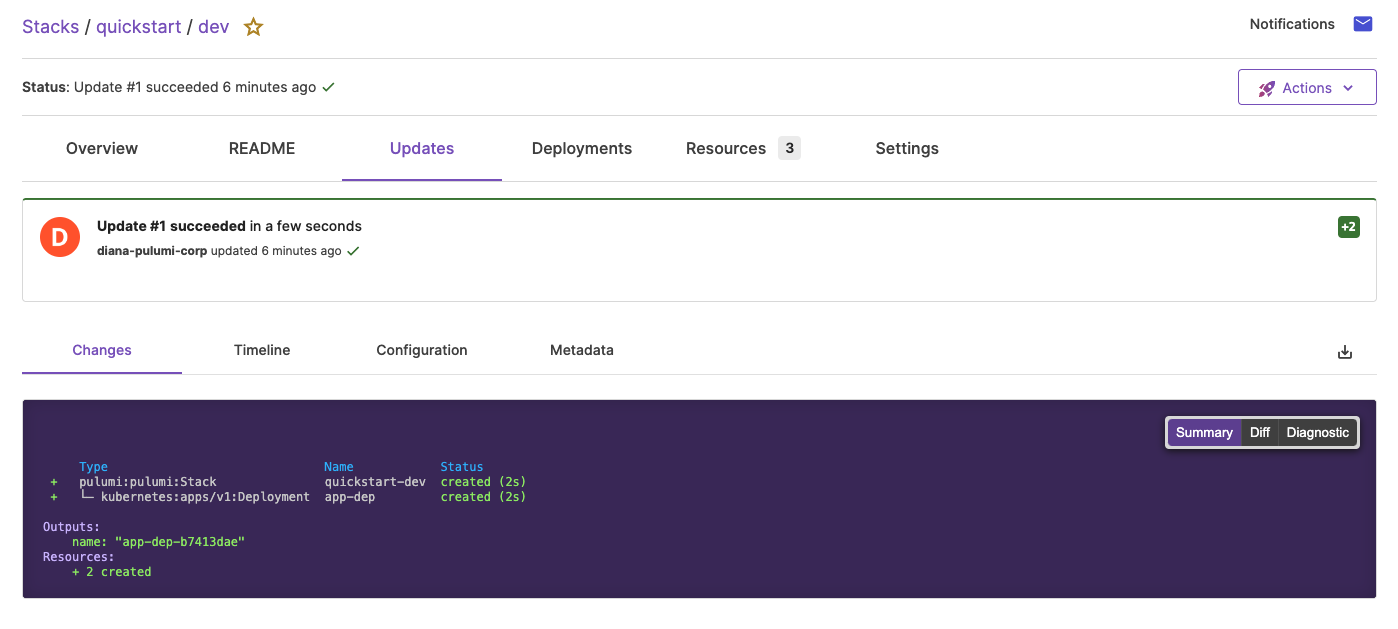Switch to Diagnostic view

[x=1317, y=432]
